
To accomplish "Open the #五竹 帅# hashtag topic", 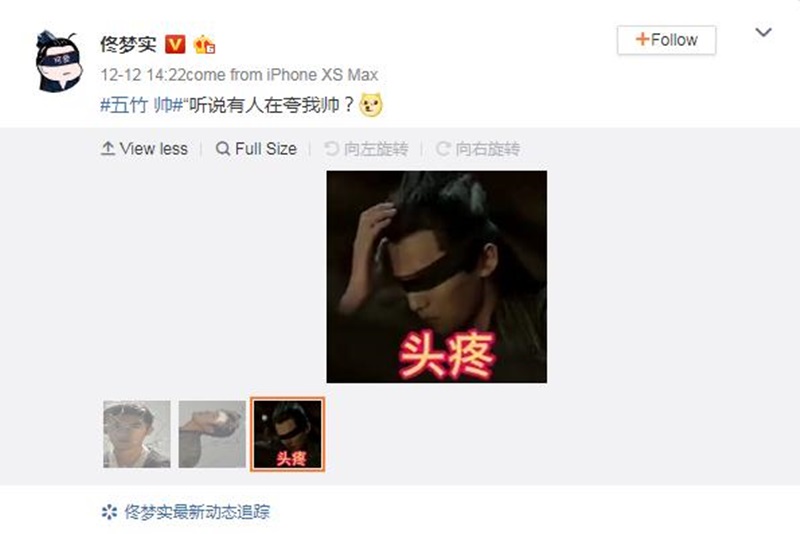I will [141, 105].
